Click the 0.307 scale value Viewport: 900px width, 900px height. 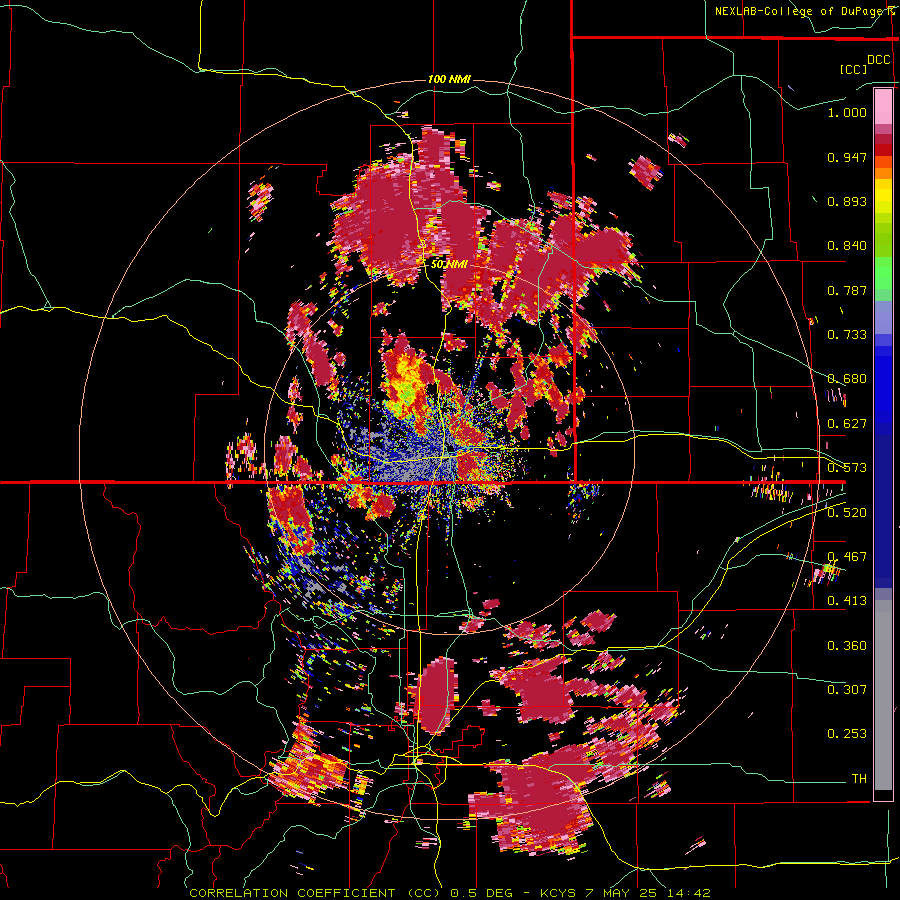pyautogui.click(x=847, y=690)
